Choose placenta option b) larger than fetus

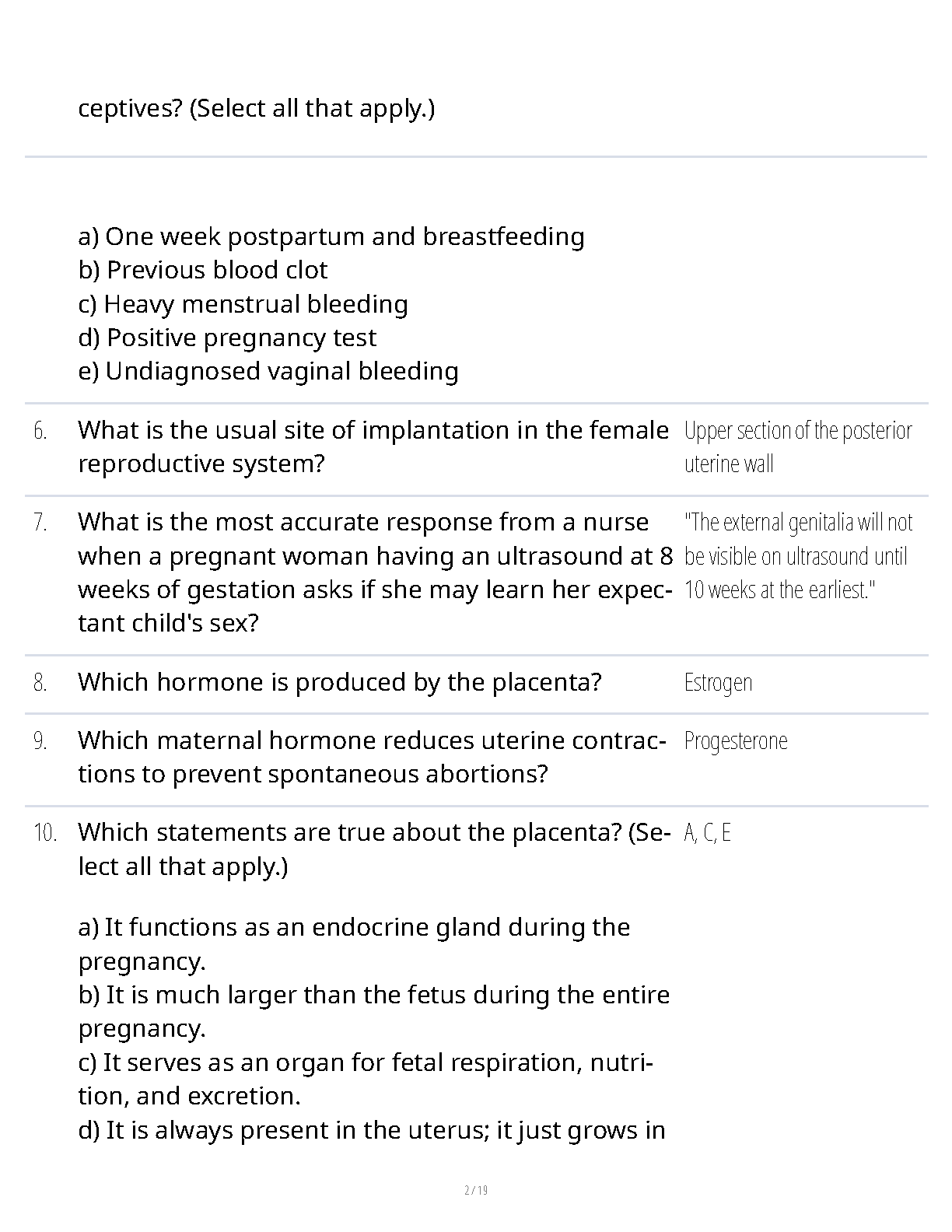pyautogui.click(x=373, y=1011)
